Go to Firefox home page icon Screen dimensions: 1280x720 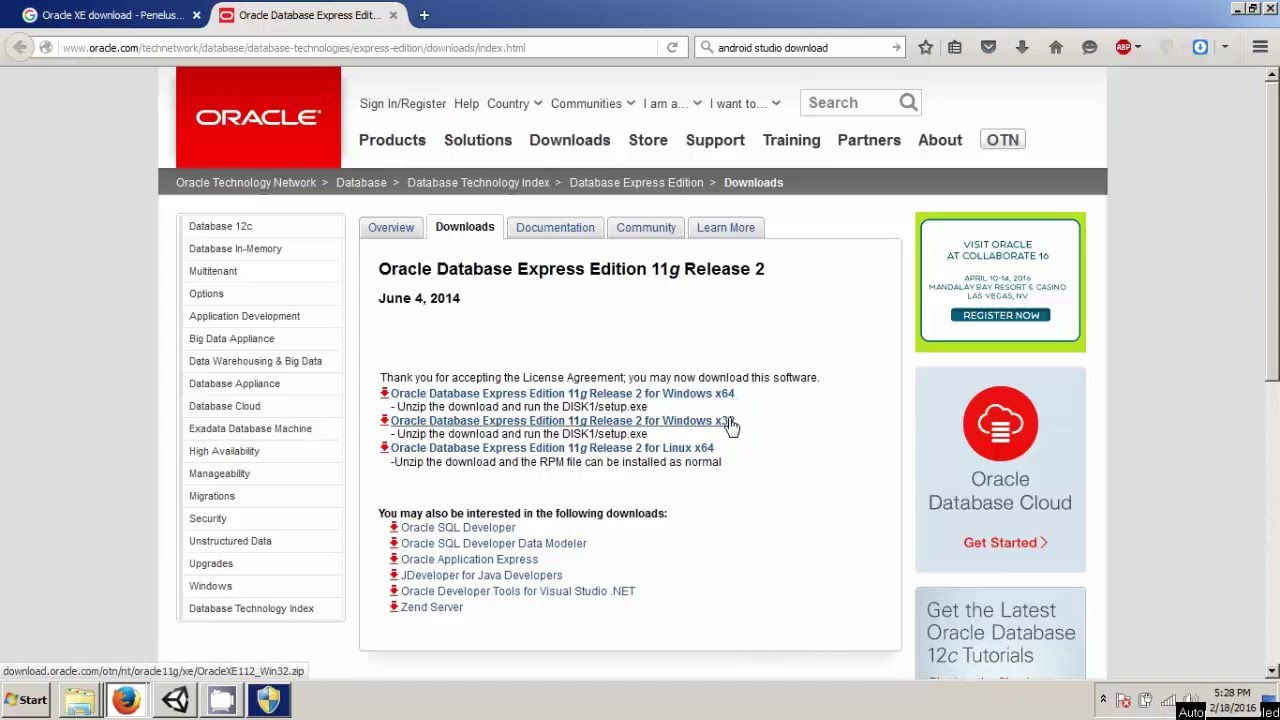[1056, 47]
